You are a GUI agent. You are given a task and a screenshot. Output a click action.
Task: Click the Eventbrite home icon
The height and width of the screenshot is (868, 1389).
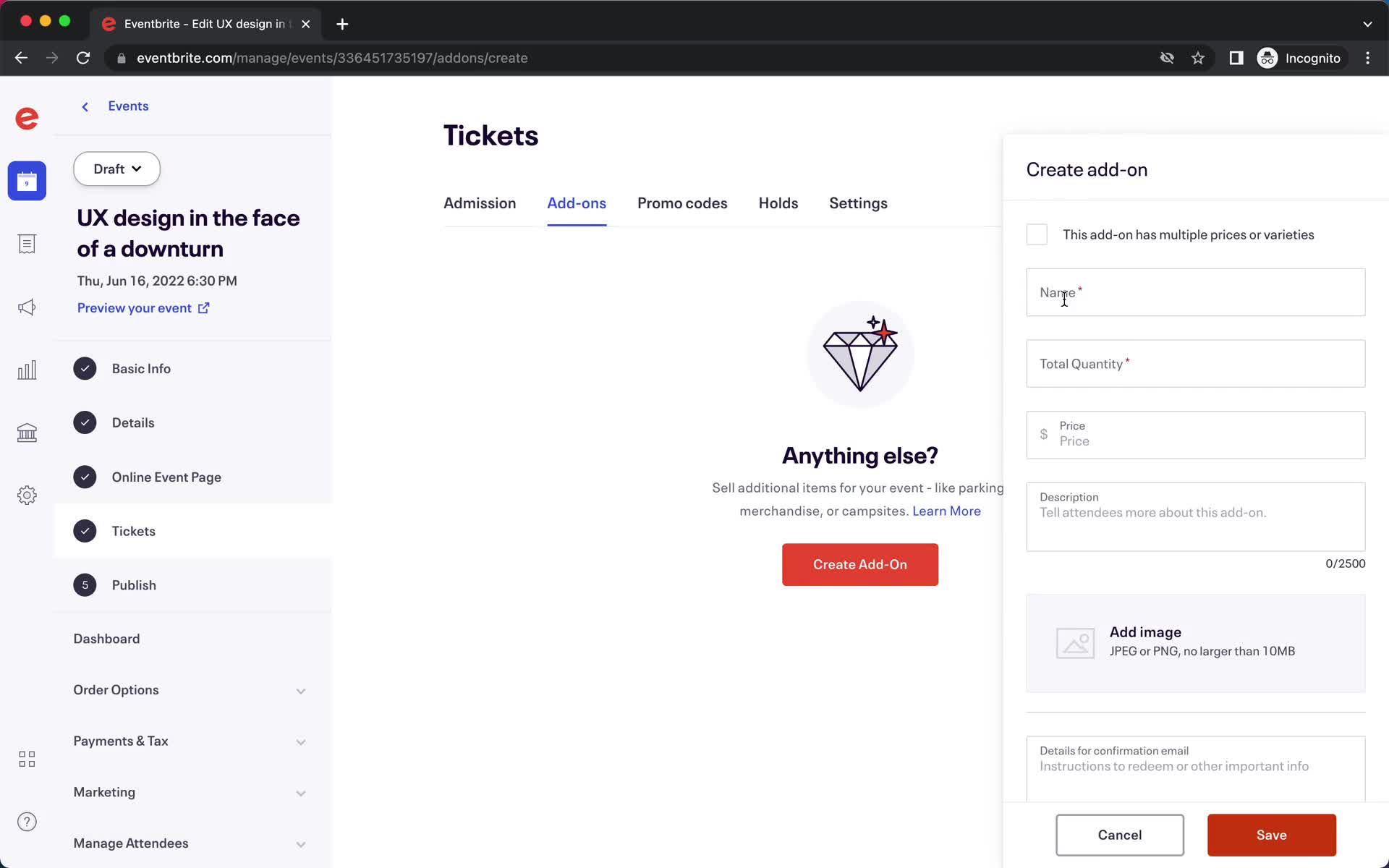pos(26,118)
